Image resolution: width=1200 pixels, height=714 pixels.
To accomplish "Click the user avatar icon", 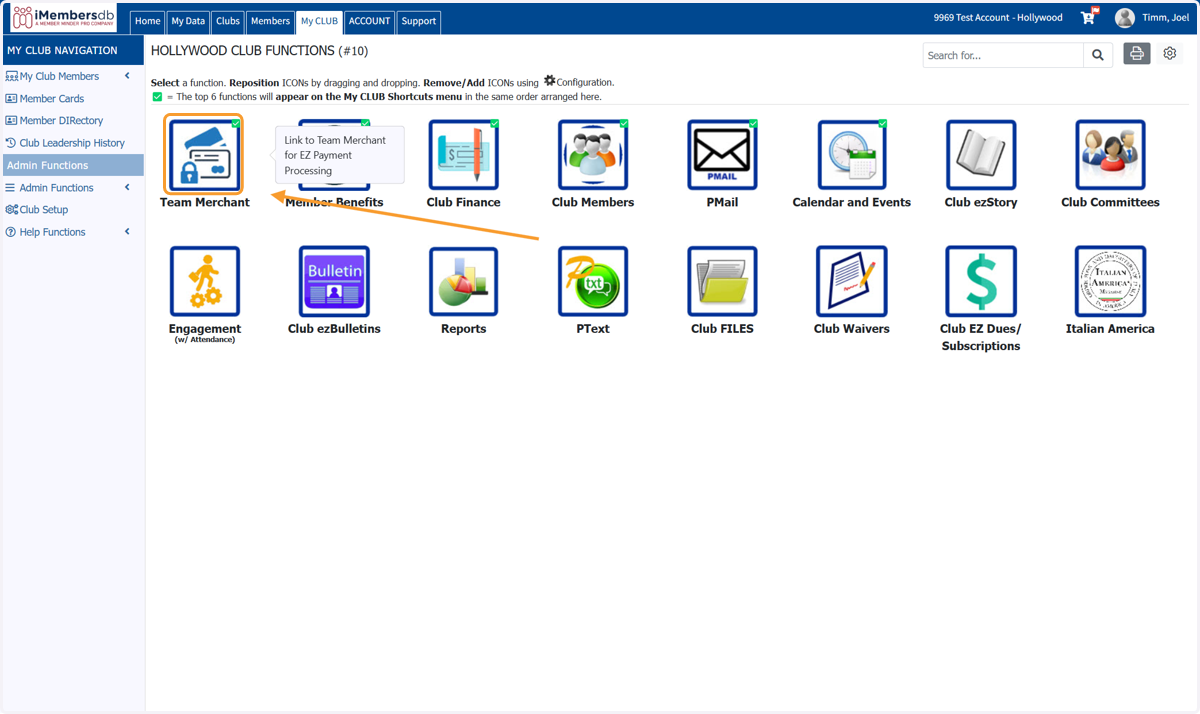I will (1125, 18).
